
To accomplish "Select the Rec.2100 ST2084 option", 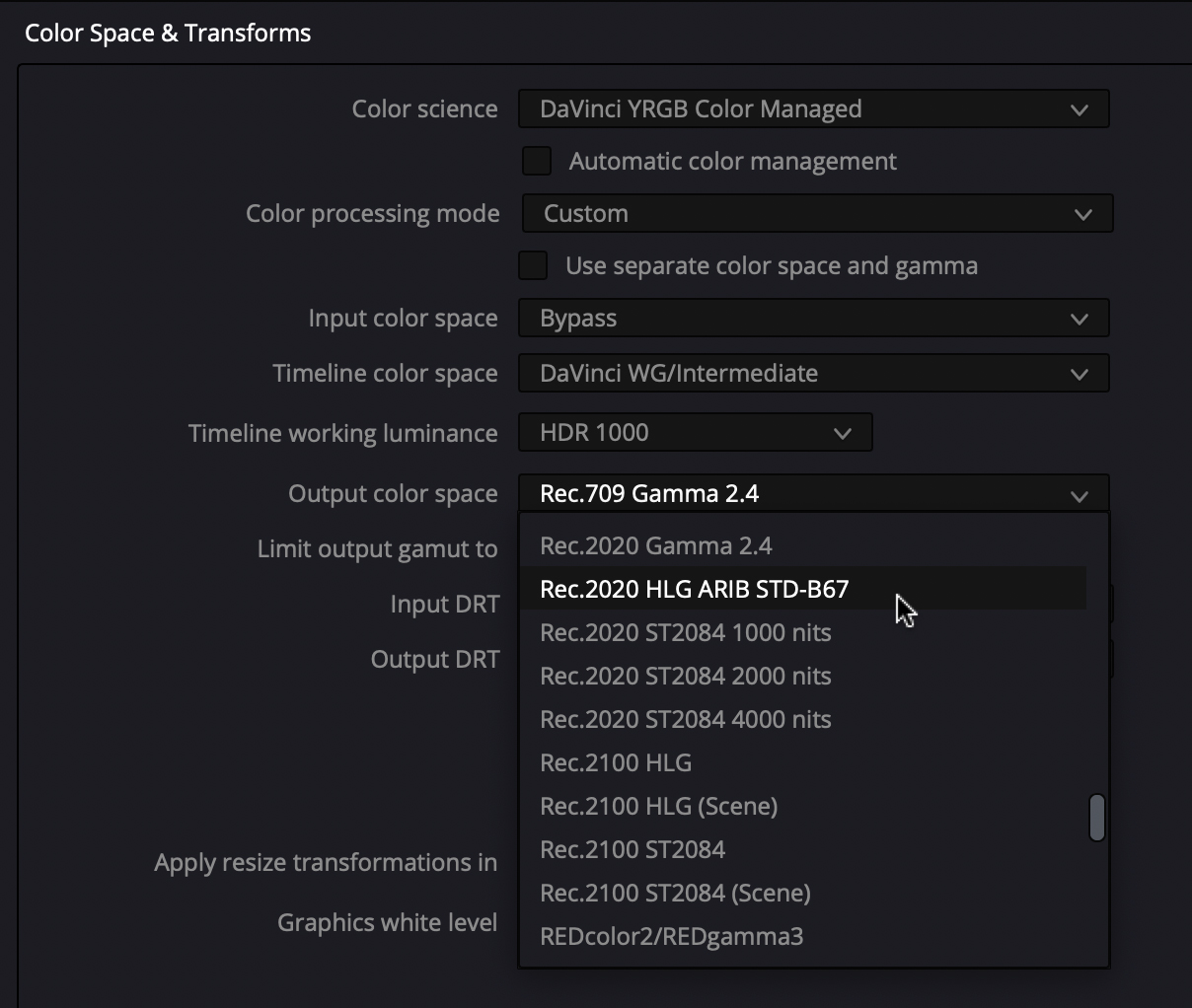I will click(802, 849).
